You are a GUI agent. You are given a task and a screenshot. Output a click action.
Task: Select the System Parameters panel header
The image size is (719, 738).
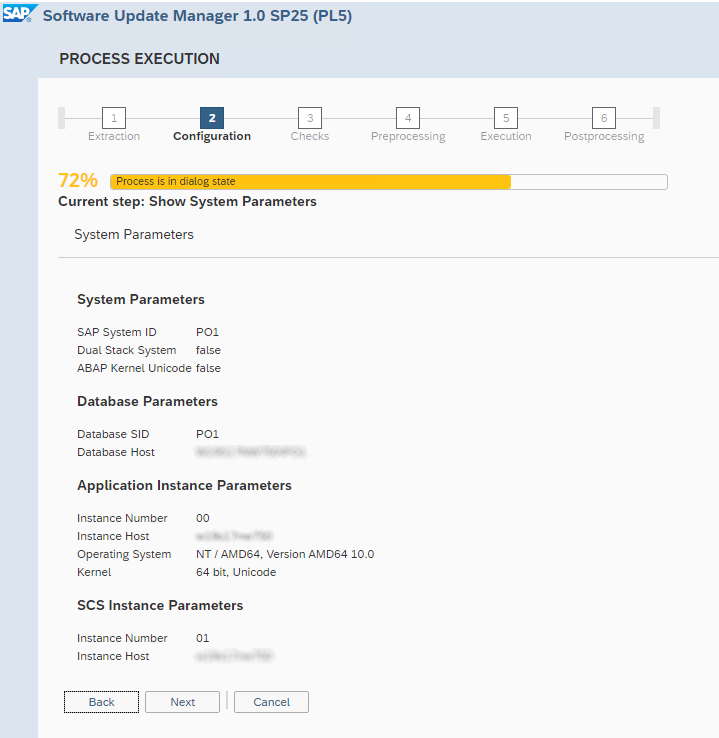[134, 235]
